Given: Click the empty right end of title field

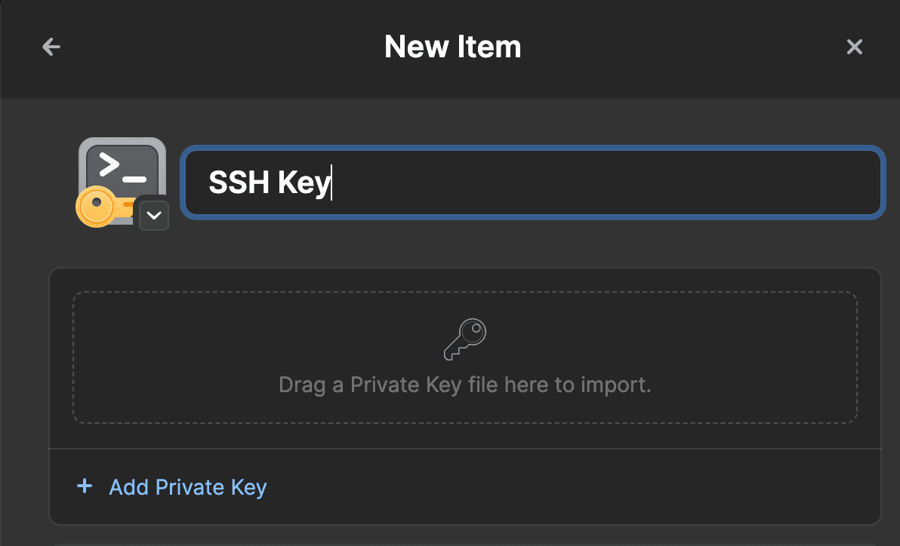Looking at the screenshot, I should [x=800, y=182].
